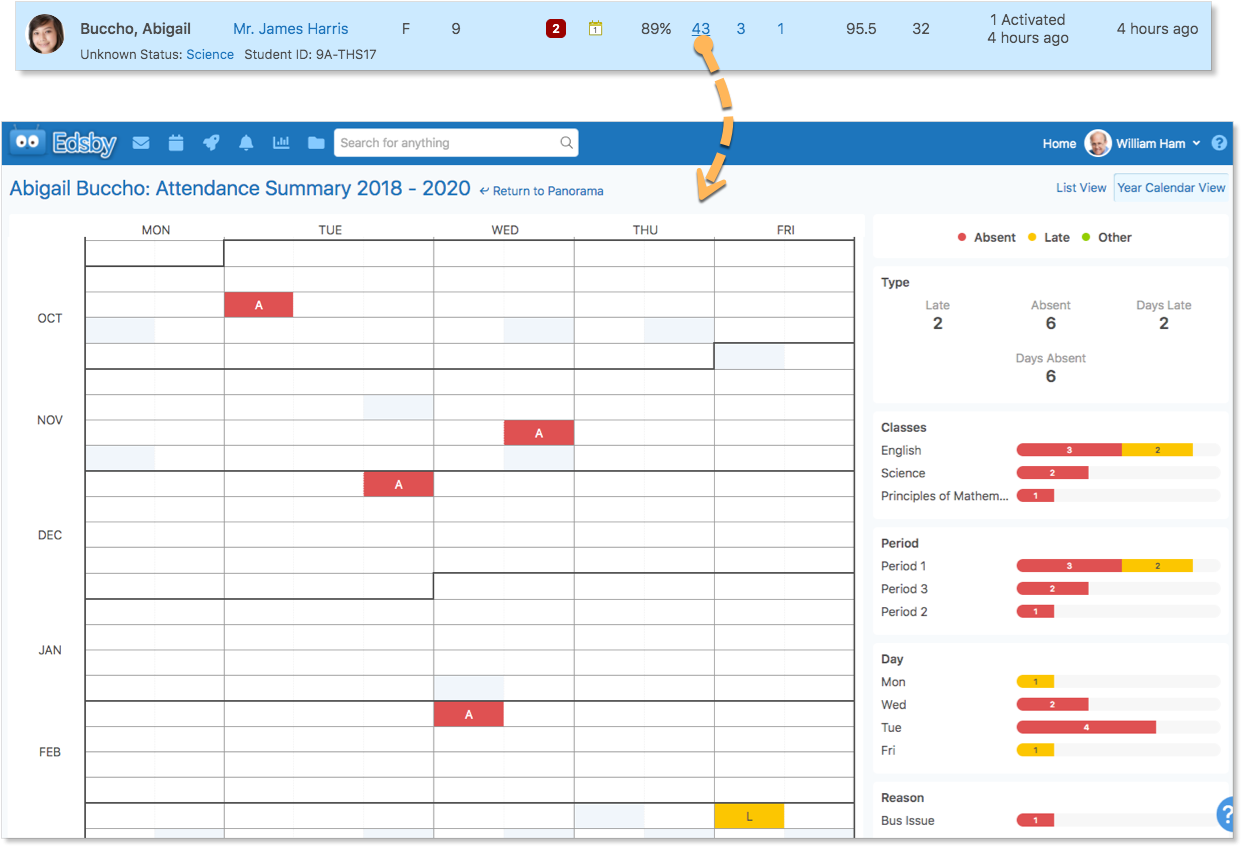Screen dimensions: 1243x850
Task: Click the search magnifier icon
Action: click(x=566, y=143)
